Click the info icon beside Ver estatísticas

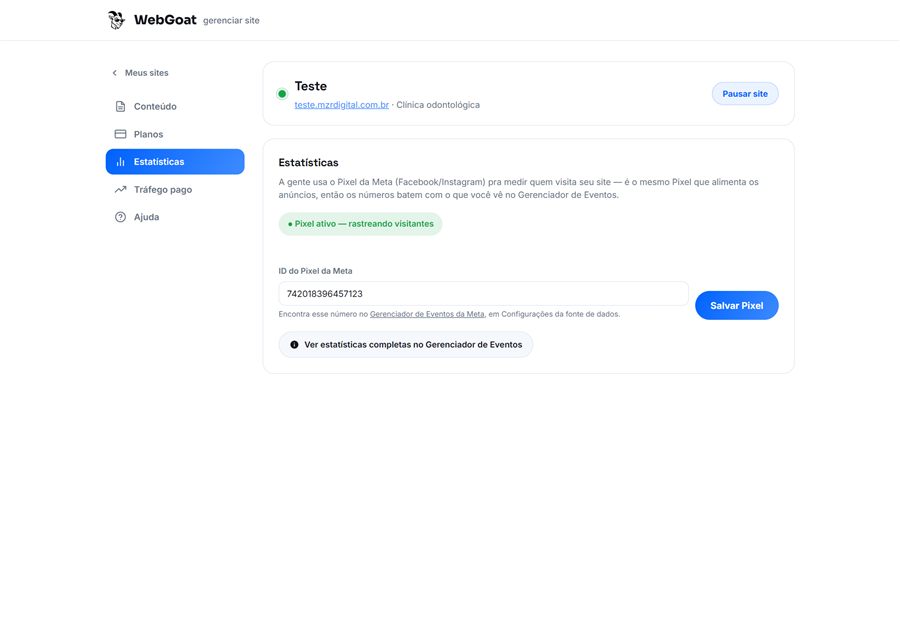click(x=294, y=344)
